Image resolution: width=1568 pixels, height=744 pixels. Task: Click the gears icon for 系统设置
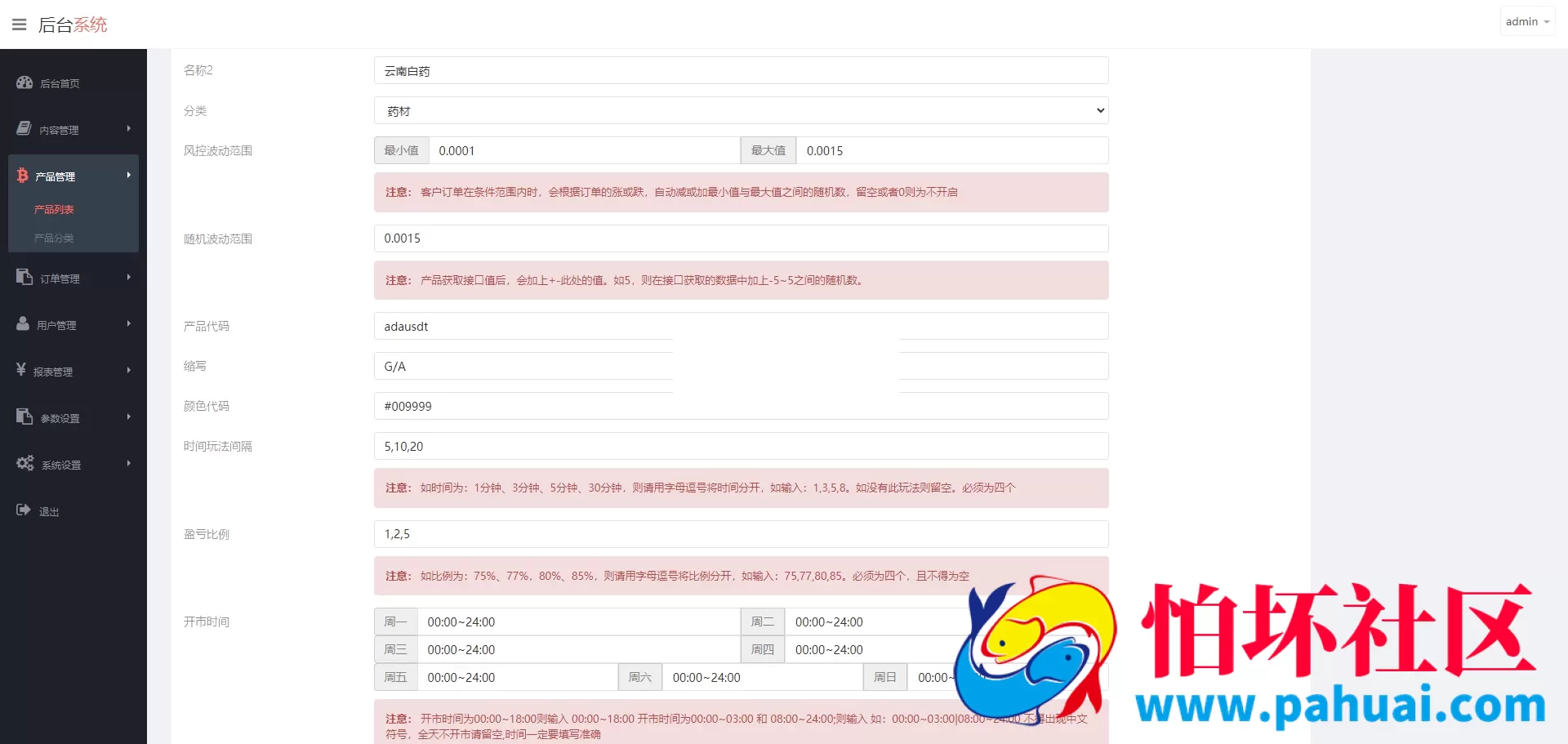click(25, 464)
